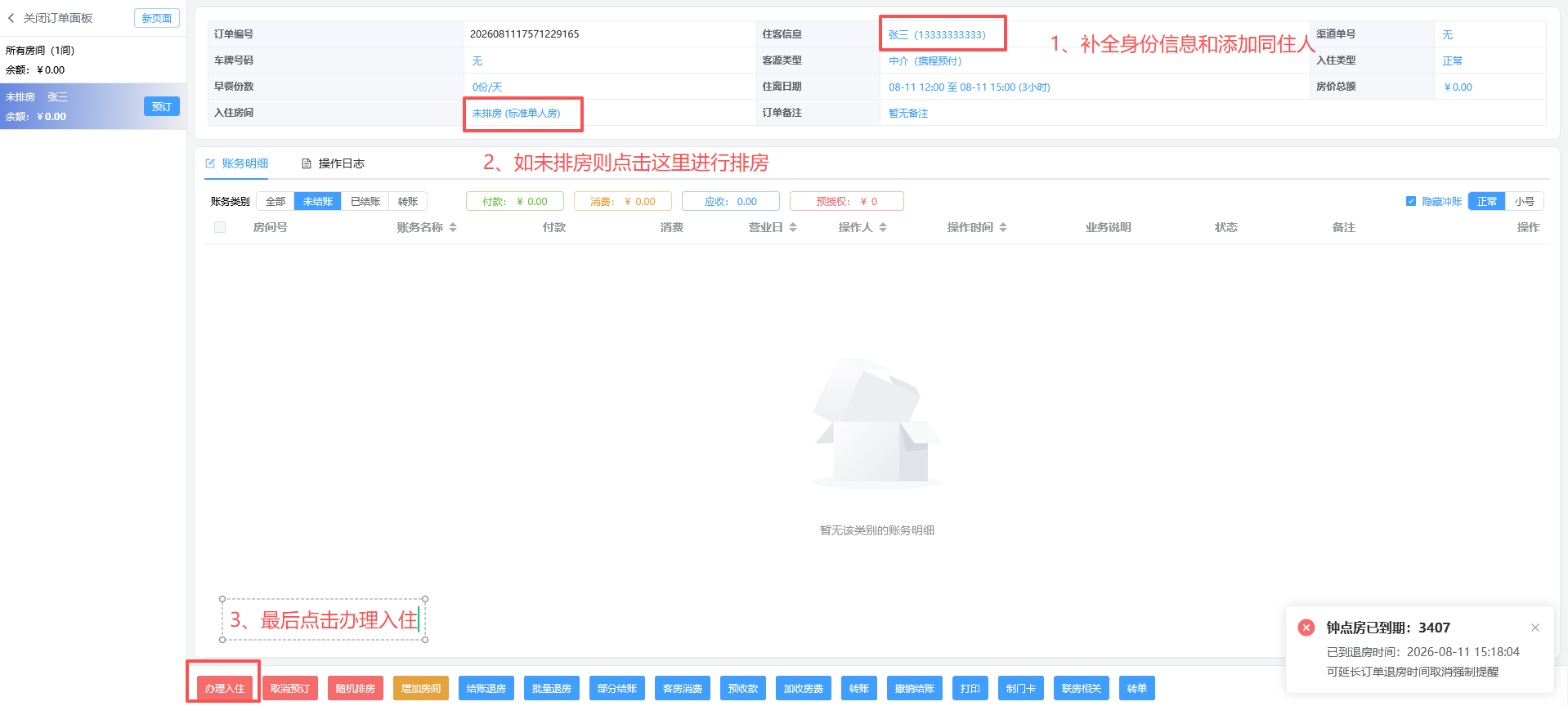Click the 部分结账 button

tap(617, 688)
